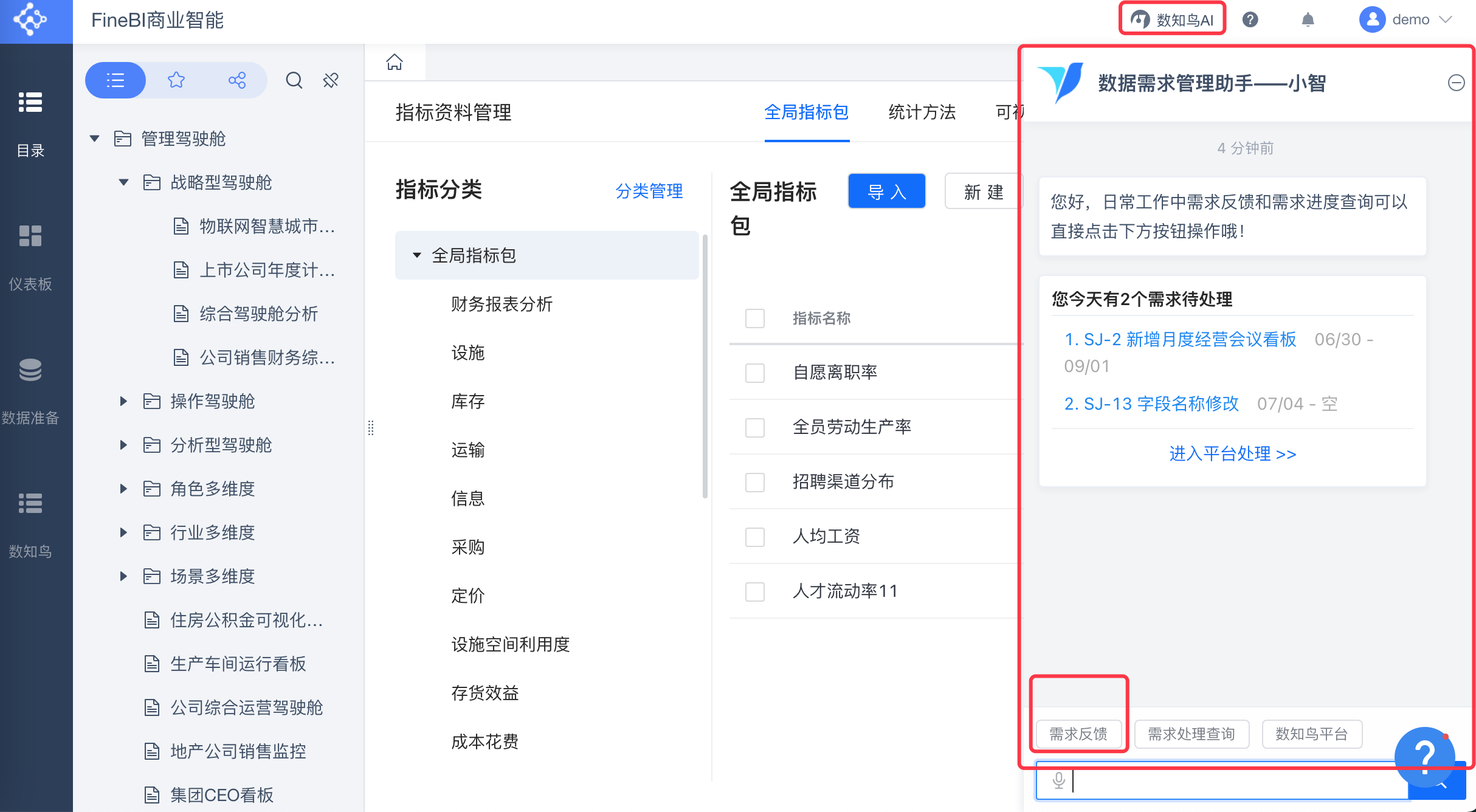This screenshot has height=812, width=1476.
Task: Click the pin/unpin sidebar icon
Action: click(x=331, y=80)
